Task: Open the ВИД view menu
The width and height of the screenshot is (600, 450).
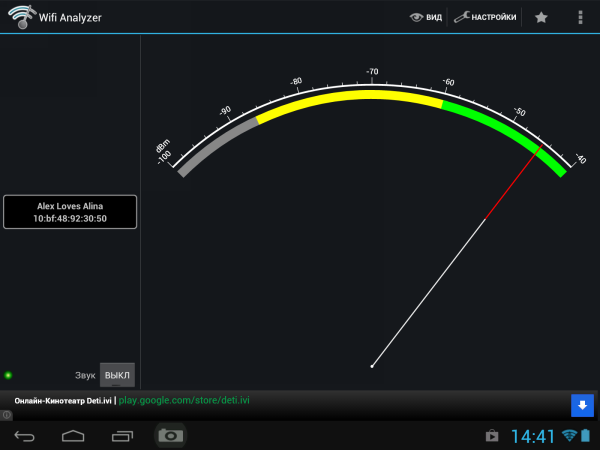Action: (426, 17)
